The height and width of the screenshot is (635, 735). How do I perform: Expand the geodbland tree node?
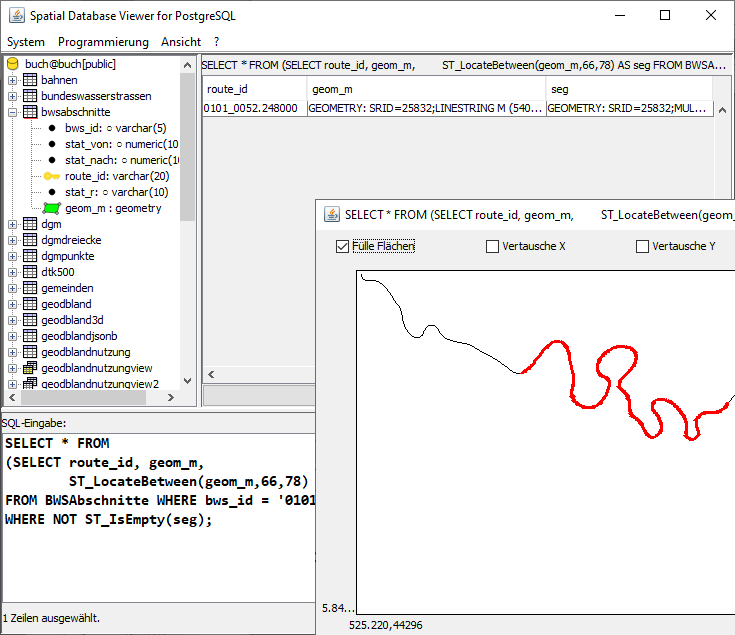(x=13, y=304)
